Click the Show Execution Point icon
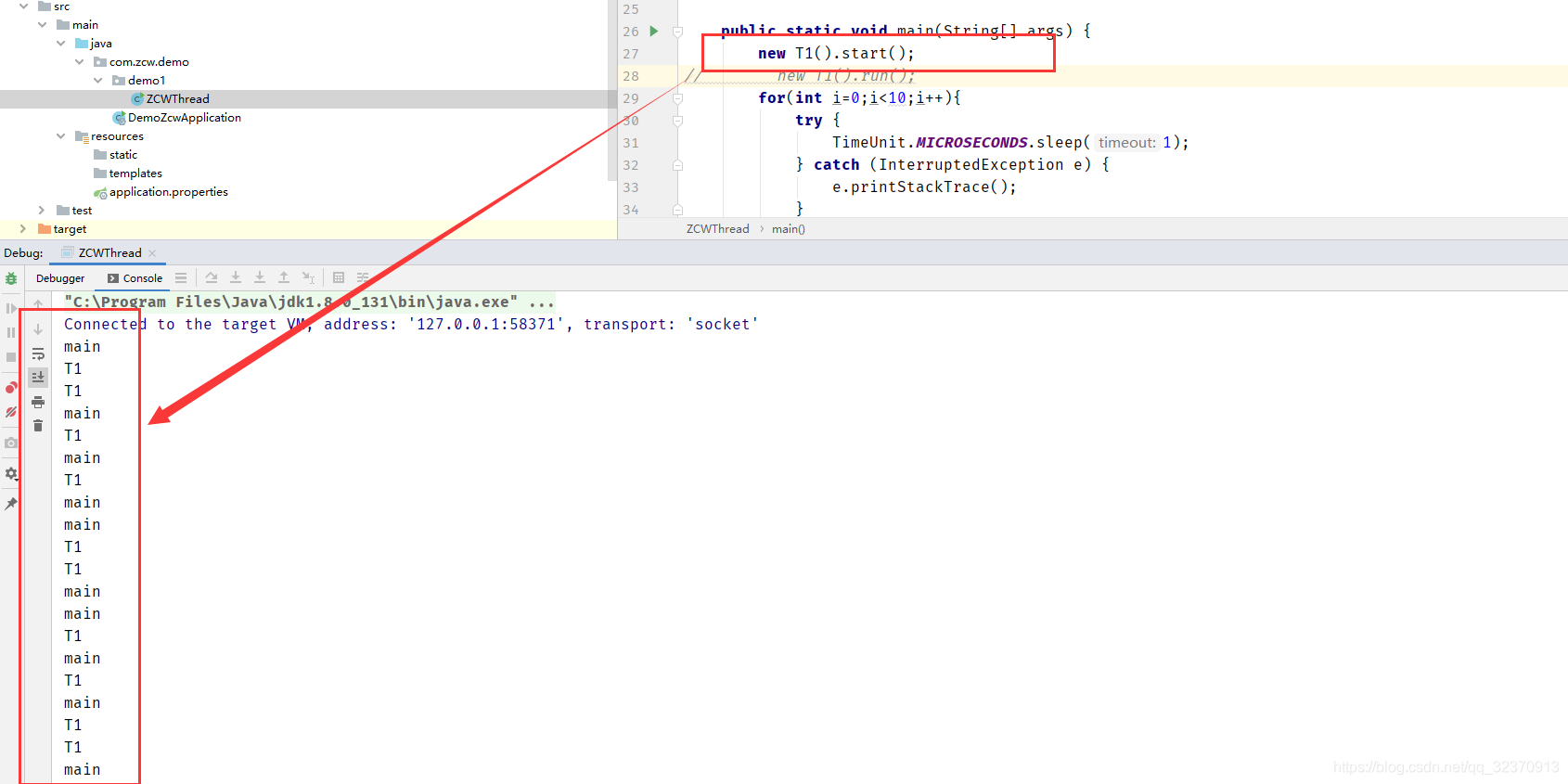The width and height of the screenshot is (1568, 784). 181,277
